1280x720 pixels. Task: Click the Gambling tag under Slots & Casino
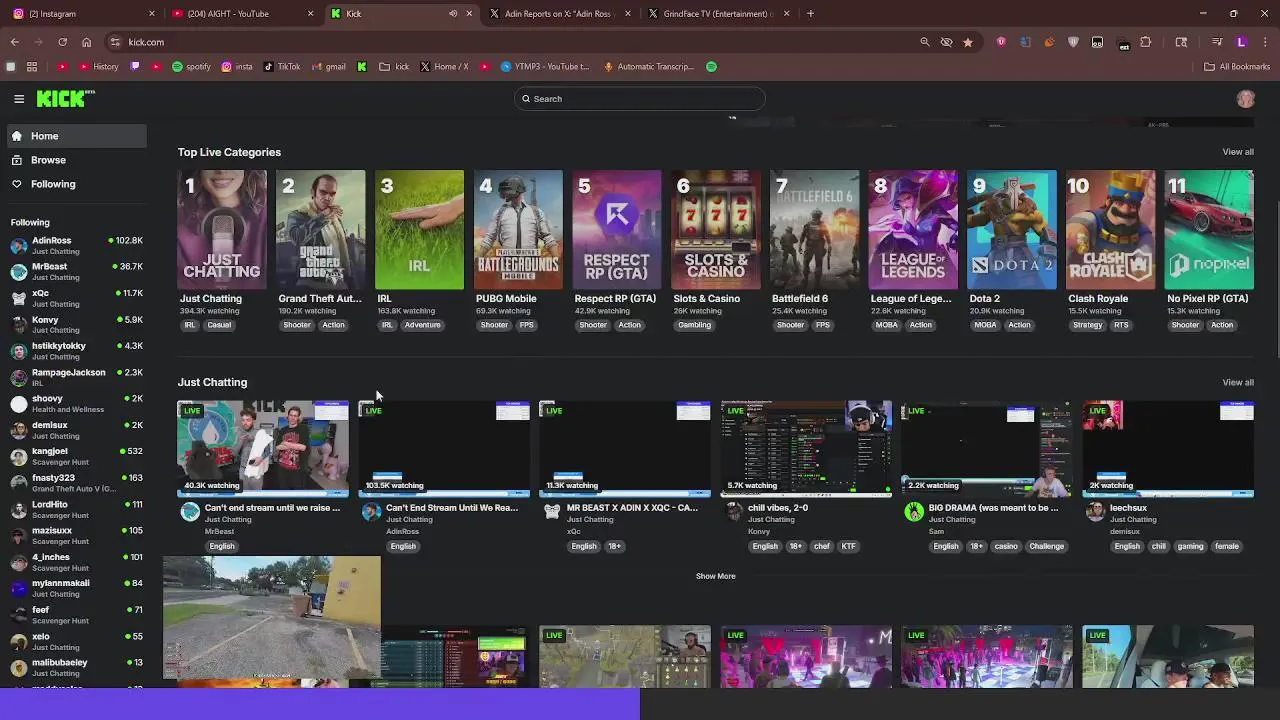click(694, 325)
